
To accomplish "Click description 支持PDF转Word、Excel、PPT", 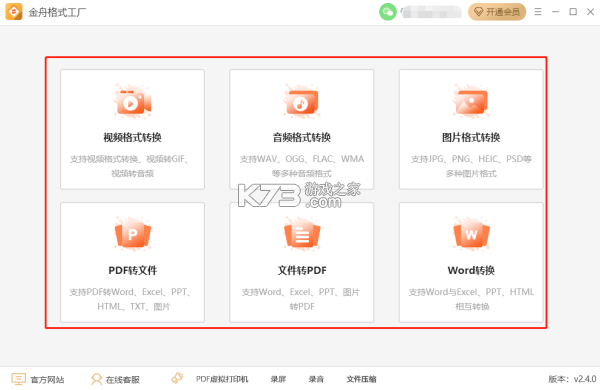I will click(x=130, y=292).
